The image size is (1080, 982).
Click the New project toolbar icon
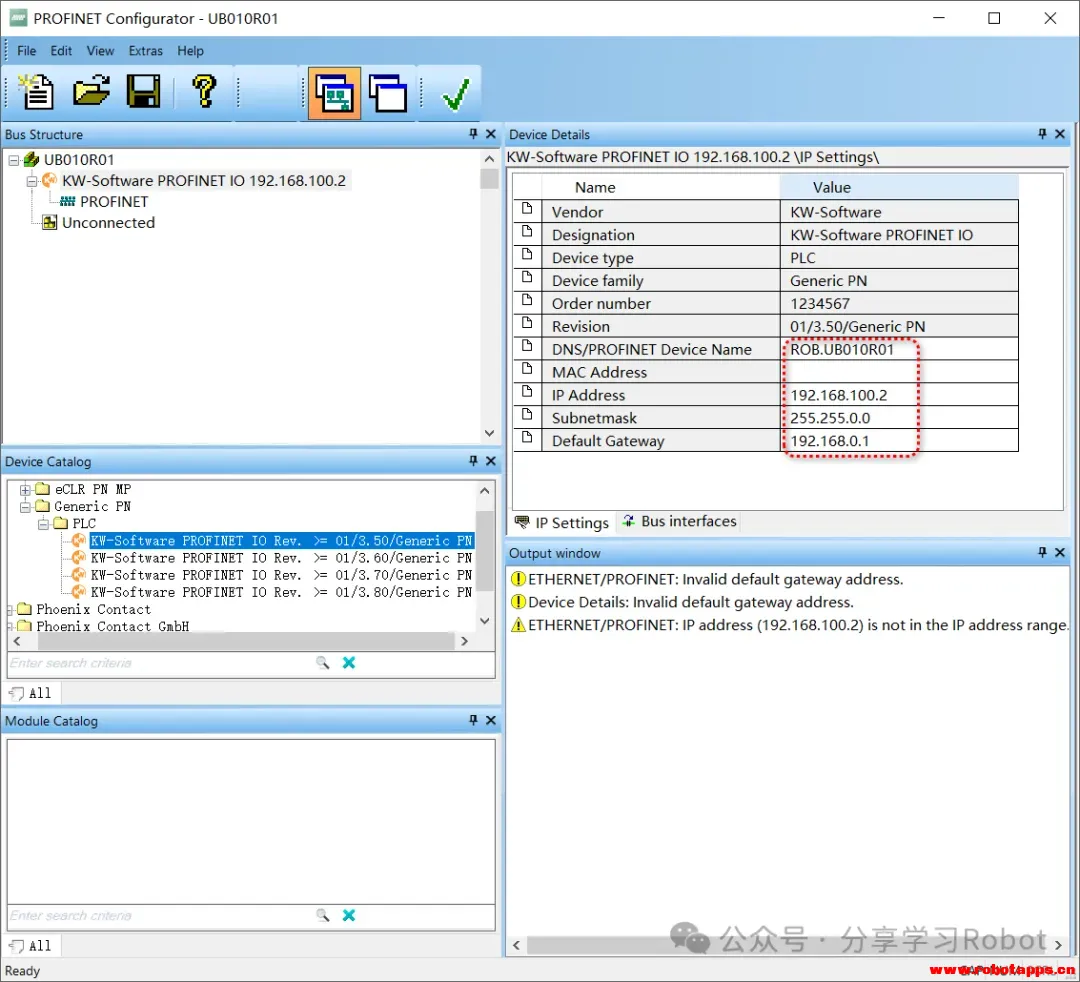click(x=36, y=92)
